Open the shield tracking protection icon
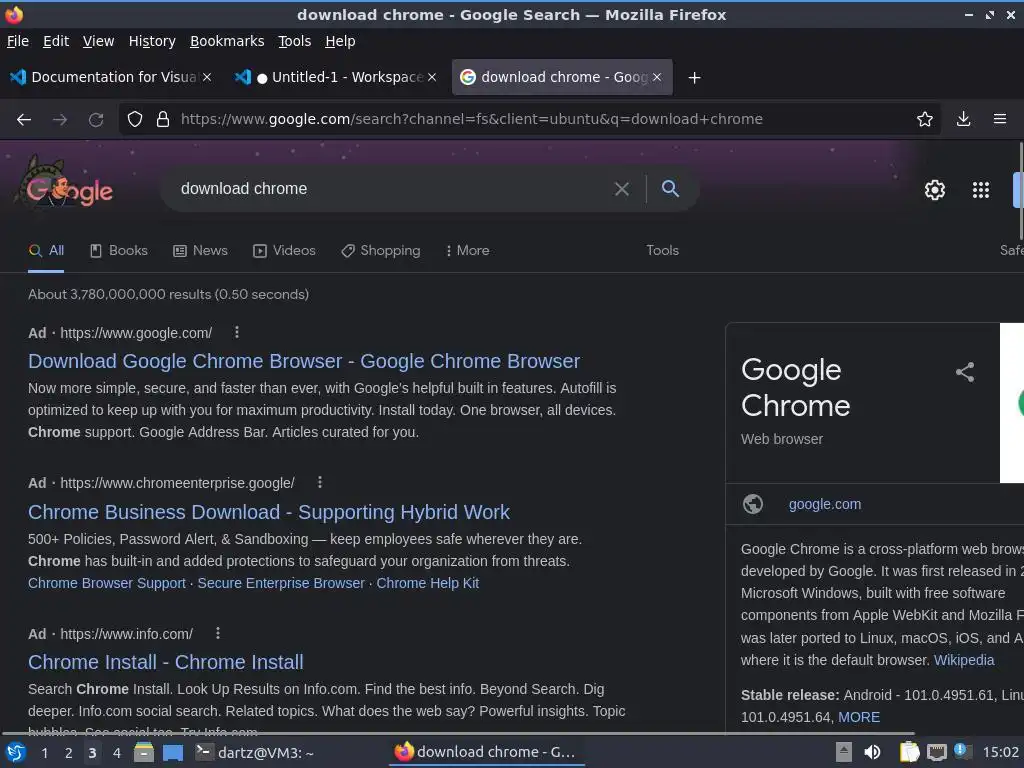Screen dimensions: 1024x768 pos(135,120)
